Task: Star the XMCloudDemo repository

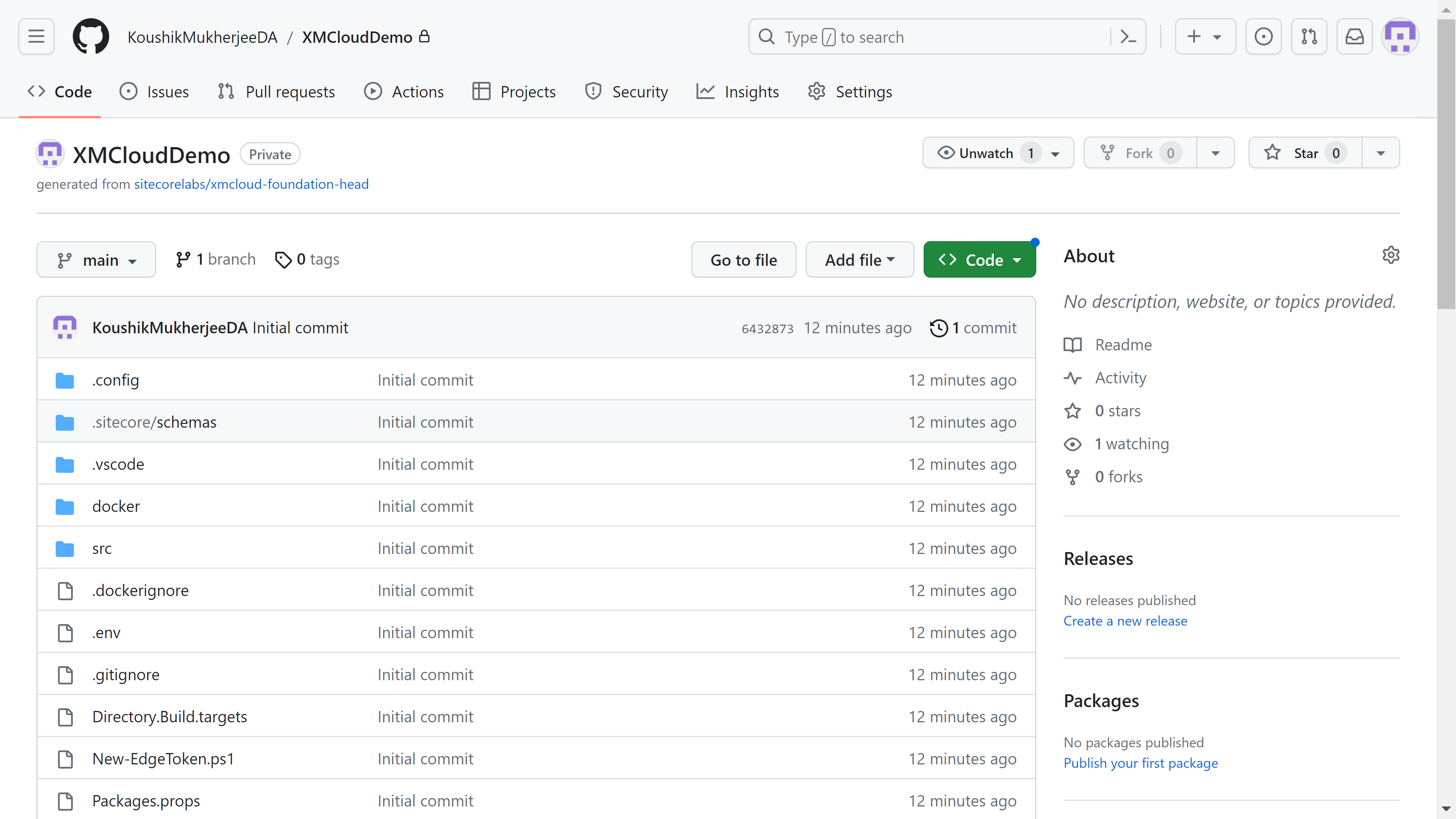Action: click(1305, 153)
